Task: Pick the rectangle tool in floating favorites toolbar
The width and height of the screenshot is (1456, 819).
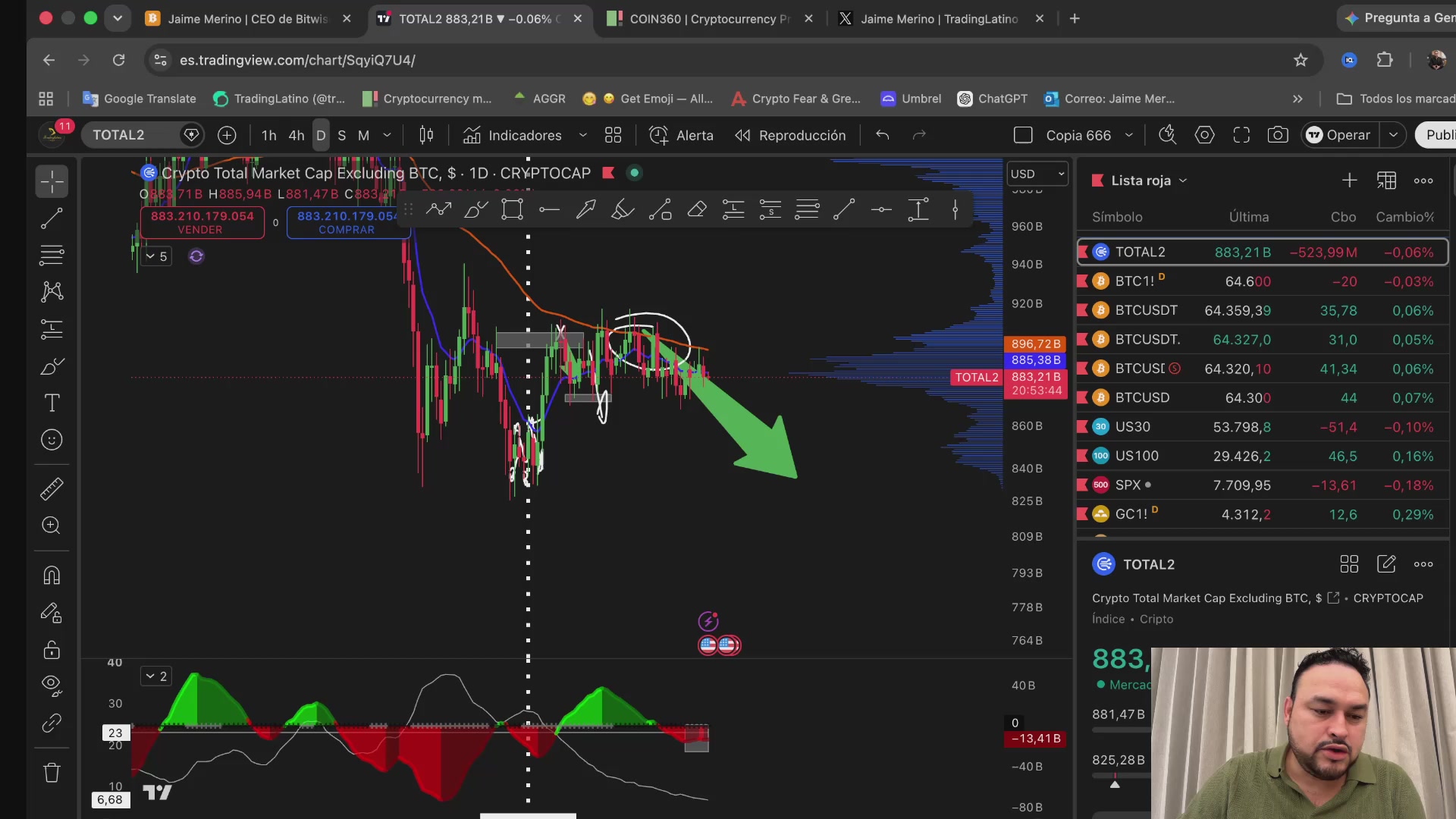Action: [512, 209]
